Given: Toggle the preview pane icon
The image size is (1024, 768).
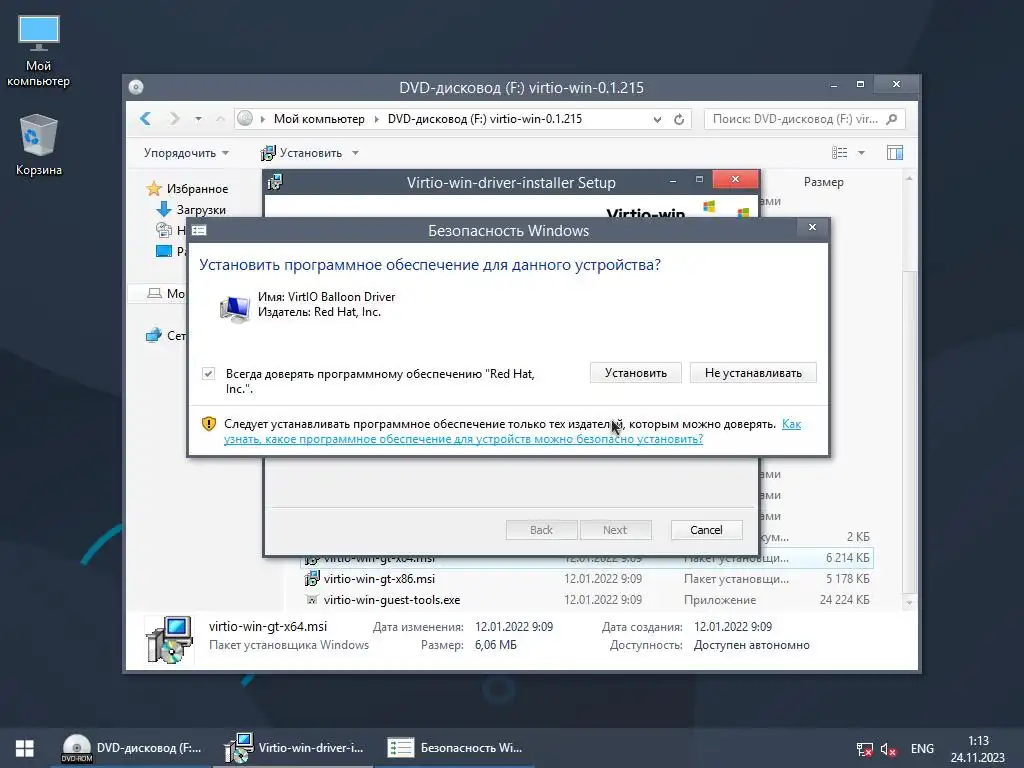Looking at the screenshot, I should (895, 153).
